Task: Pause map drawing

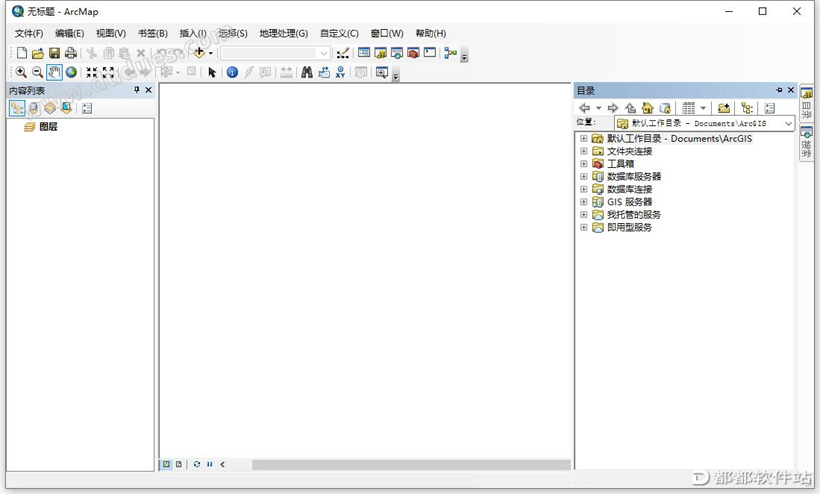Action: pyautogui.click(x=210, y=464)
